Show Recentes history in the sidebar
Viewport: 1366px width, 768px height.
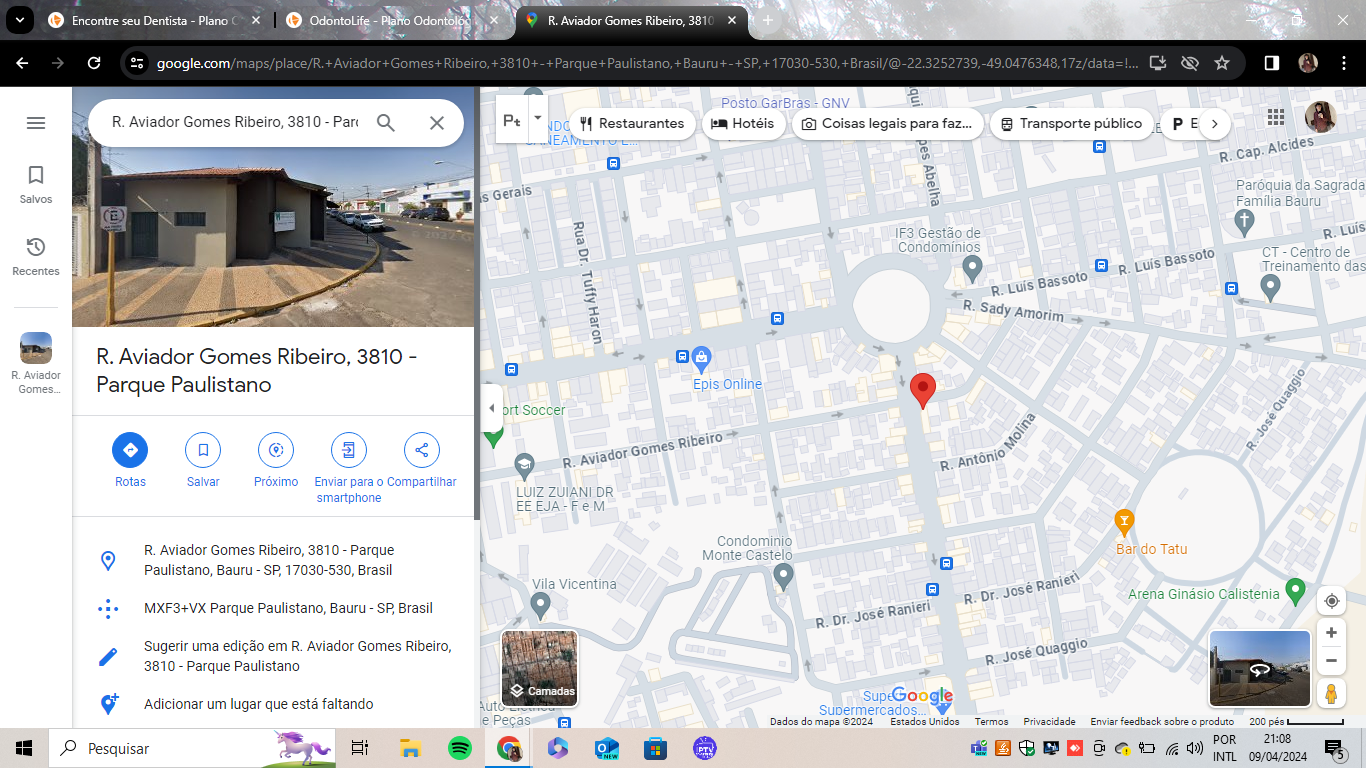tap(36, 257)
